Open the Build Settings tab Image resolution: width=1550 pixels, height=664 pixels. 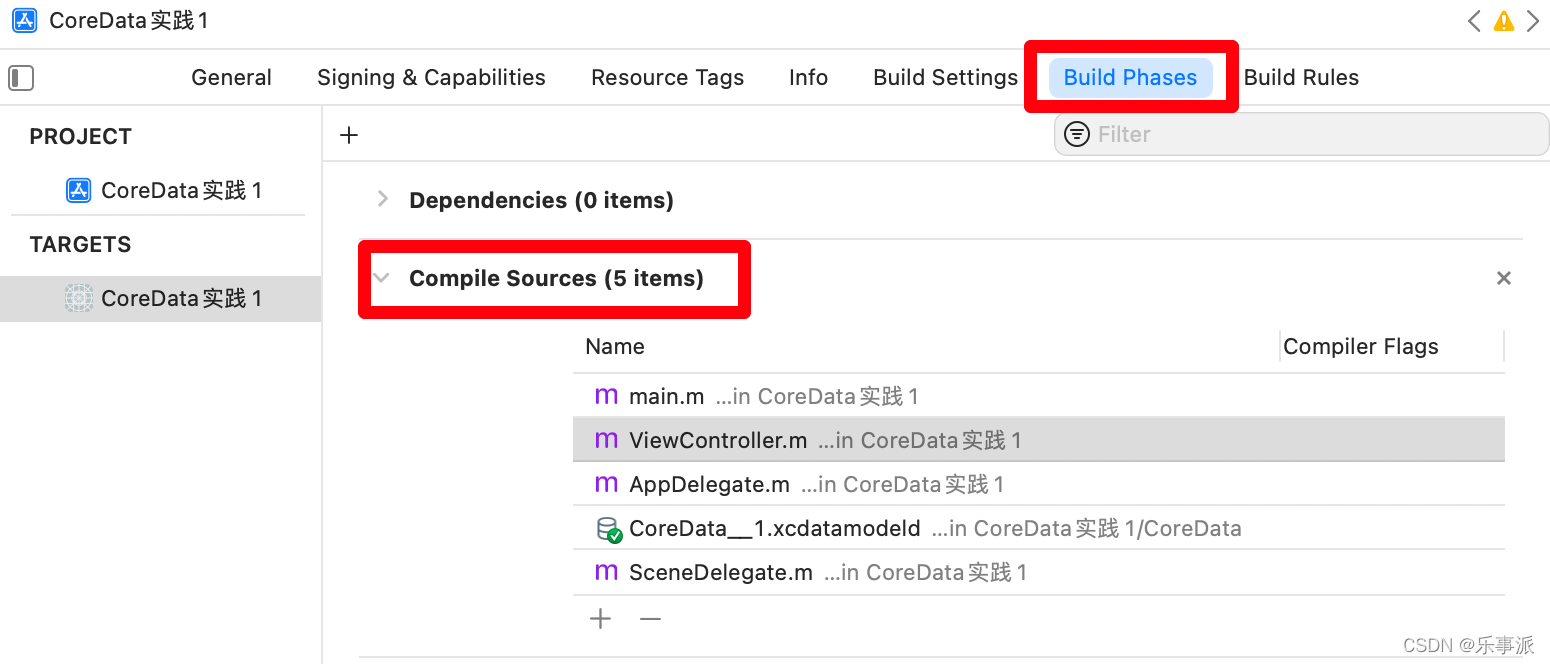945,78
